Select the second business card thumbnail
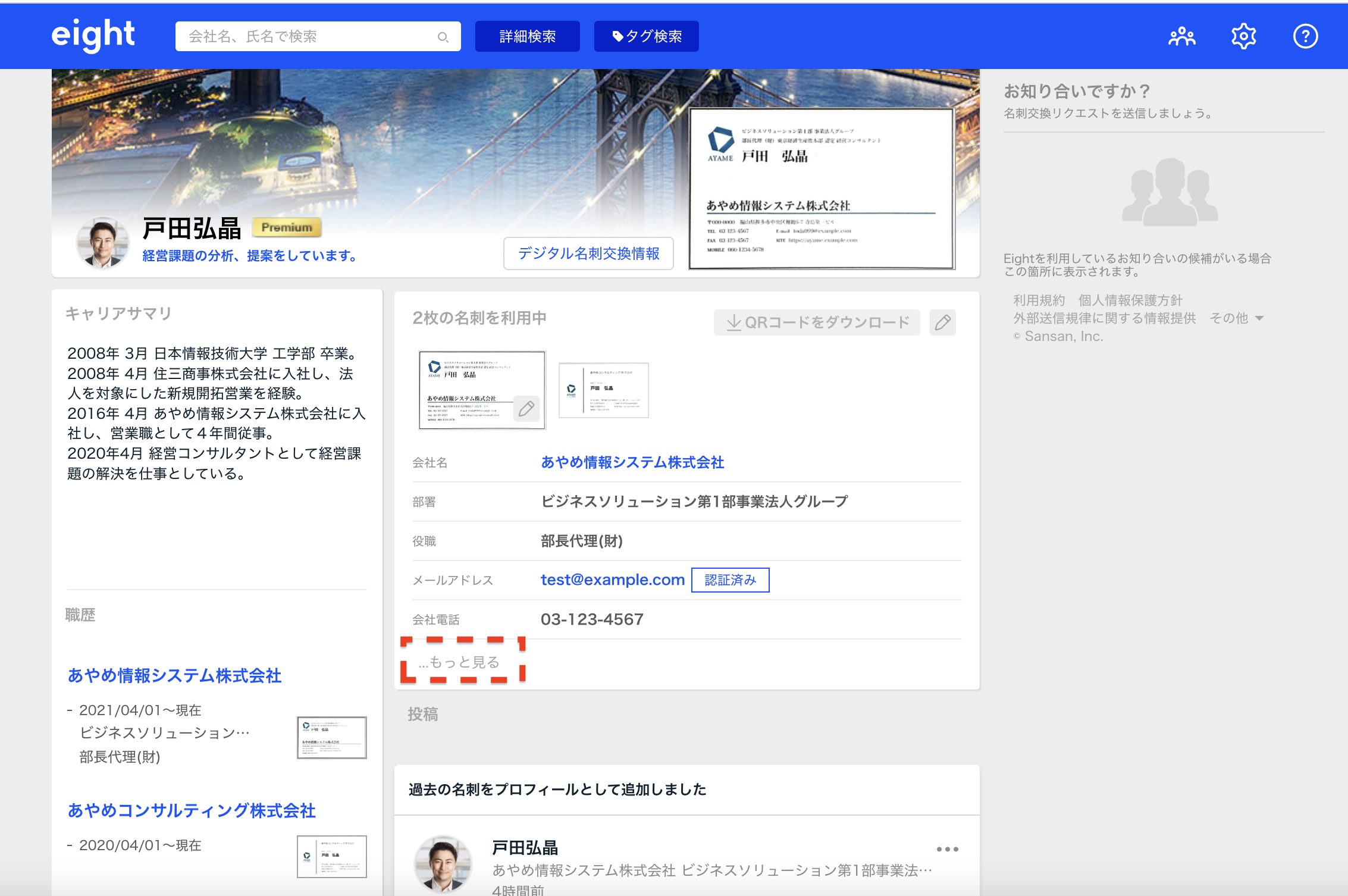Image resolution: width=1348 pixels, height=896 pixels. (603, 390)
